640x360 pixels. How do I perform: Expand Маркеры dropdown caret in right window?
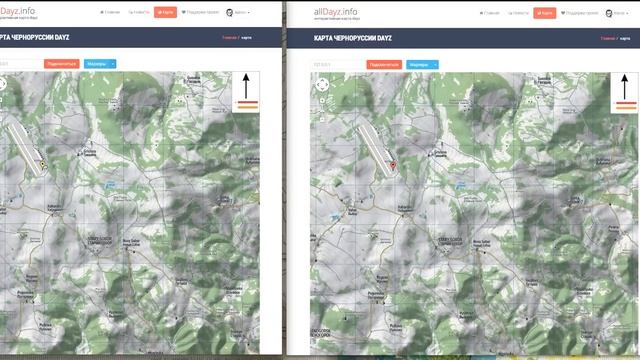(x=436, y=64)
